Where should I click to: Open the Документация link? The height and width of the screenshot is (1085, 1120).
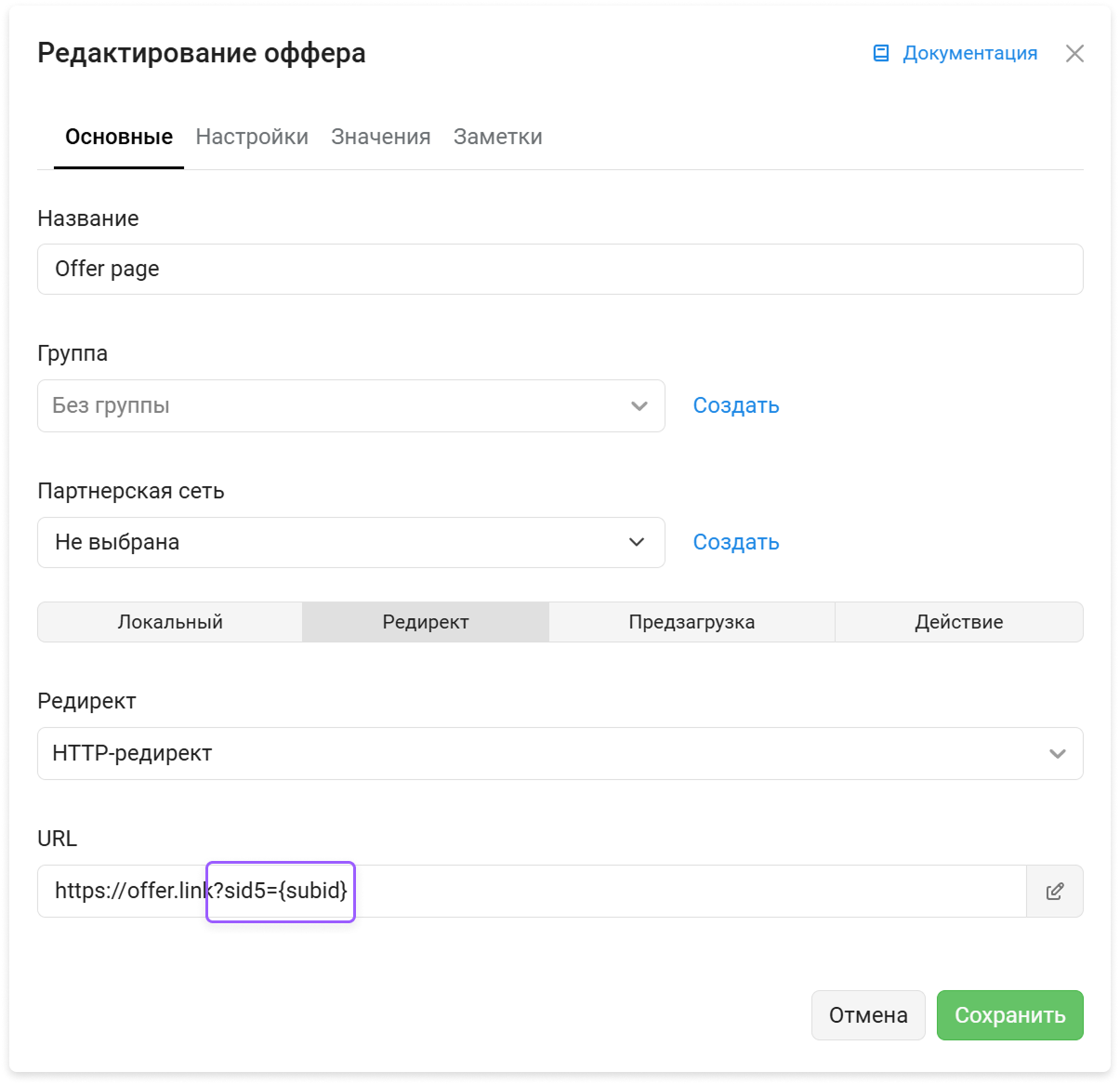tap(969, 53)
